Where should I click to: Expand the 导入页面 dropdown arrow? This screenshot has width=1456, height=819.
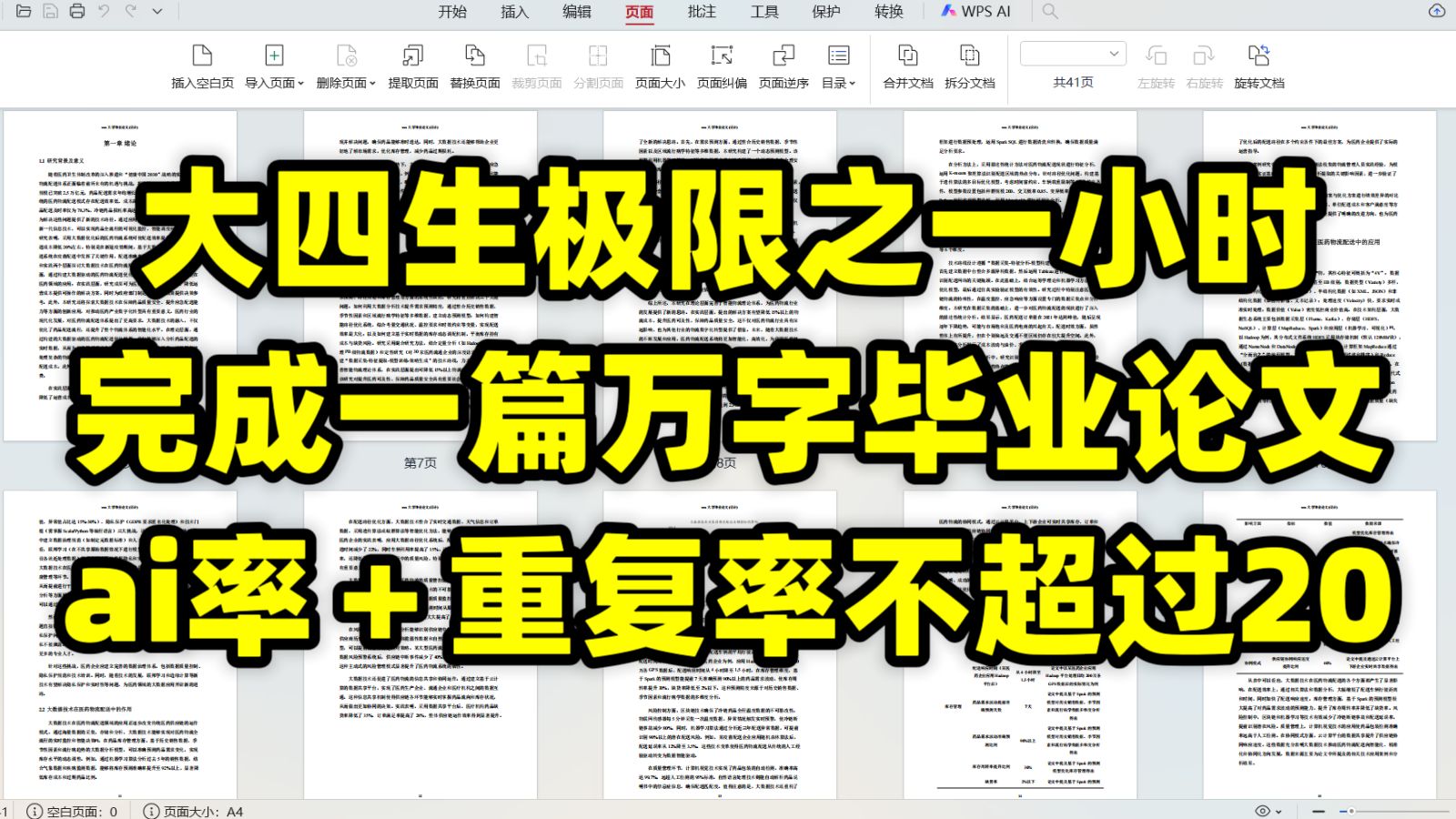(x=301, y=83)
